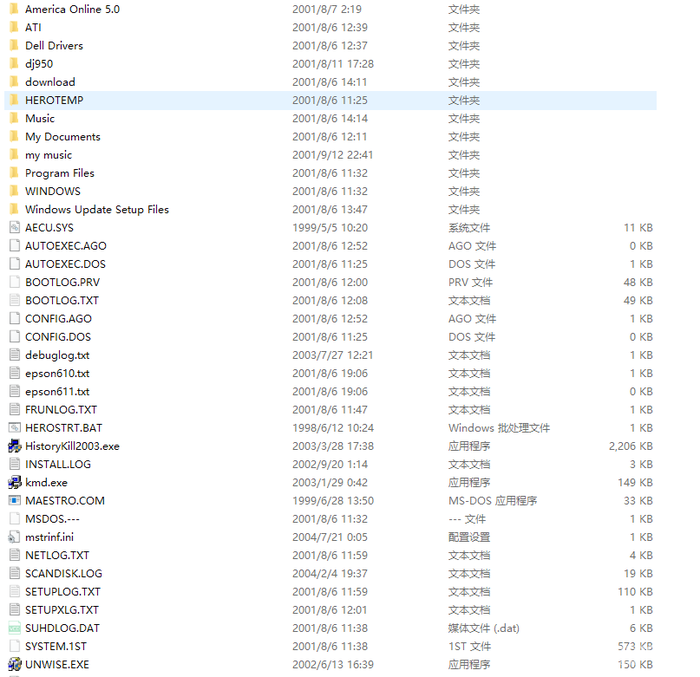Click the AECU.SYS system file icon
Screen dimensions: 700x677
(14, 228)
